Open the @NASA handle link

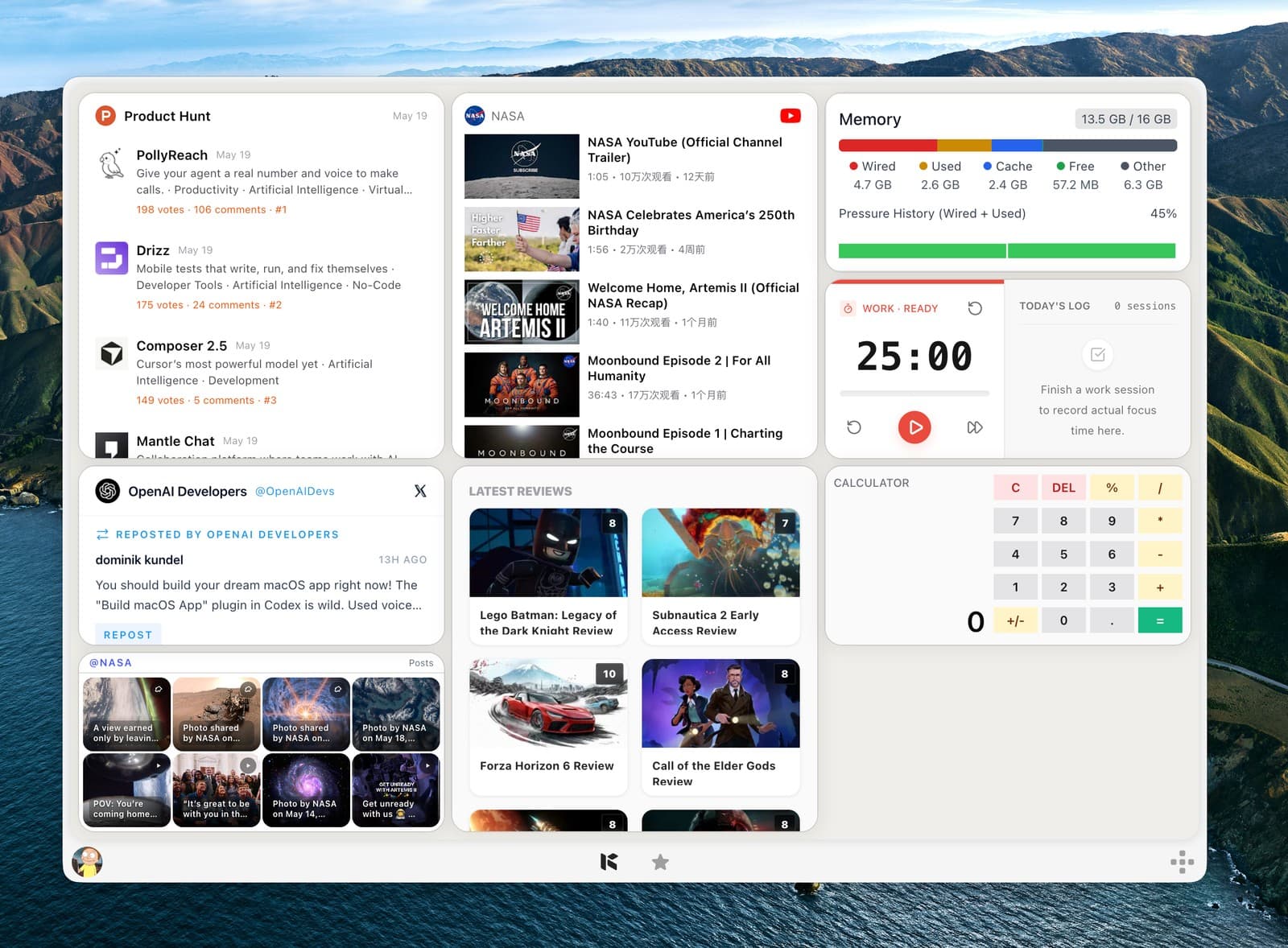pos(110,662)
